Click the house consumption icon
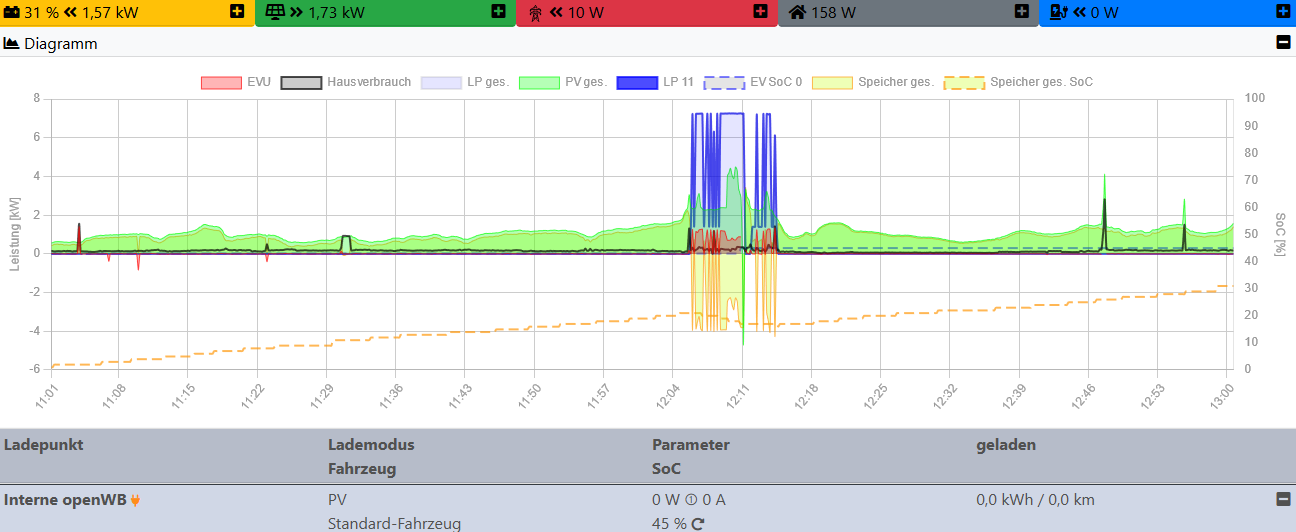This screenshot has width=1296, height=532. click(x=797, y=13)
